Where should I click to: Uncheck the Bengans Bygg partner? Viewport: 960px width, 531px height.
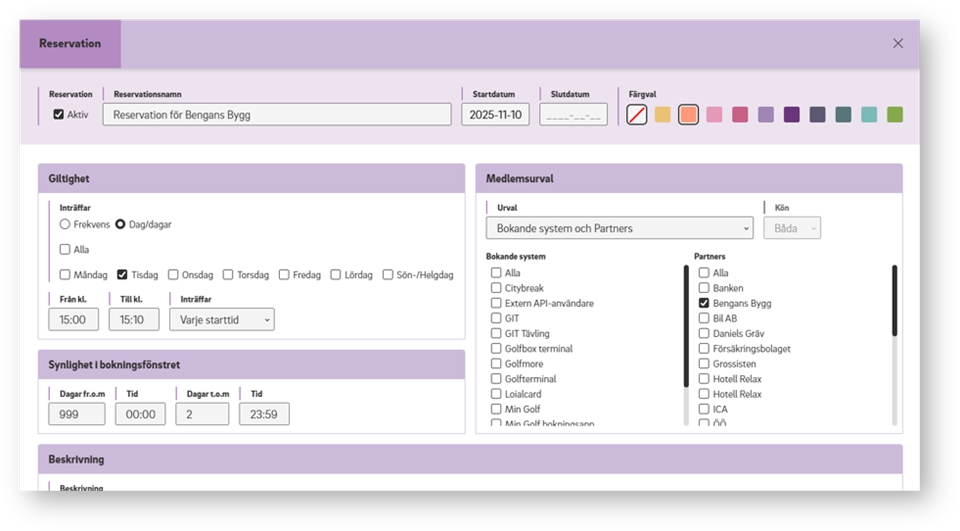pos(704,303)
